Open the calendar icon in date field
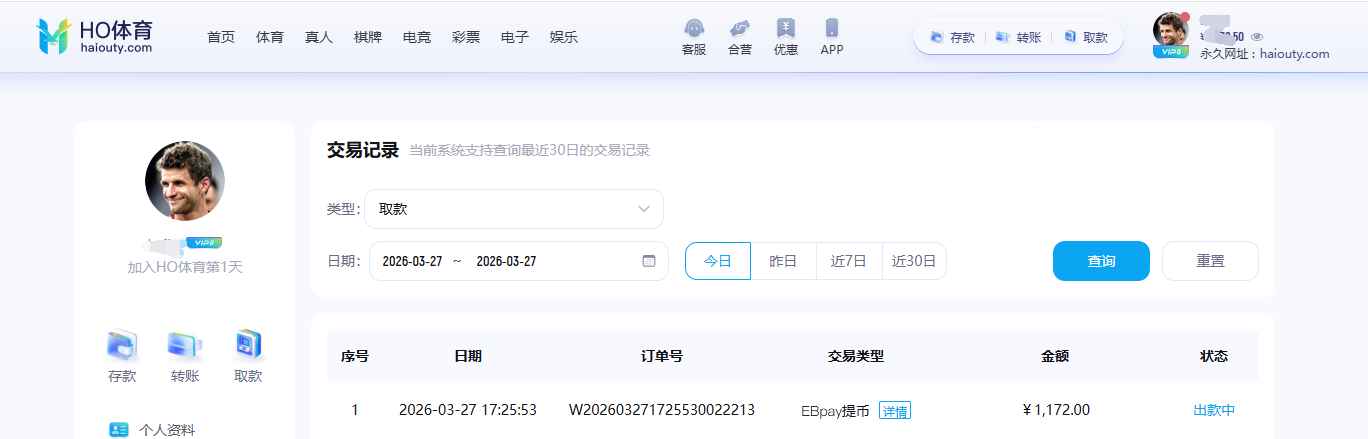This screenshot has width=1368, height=439. click(x=649, y=261)
